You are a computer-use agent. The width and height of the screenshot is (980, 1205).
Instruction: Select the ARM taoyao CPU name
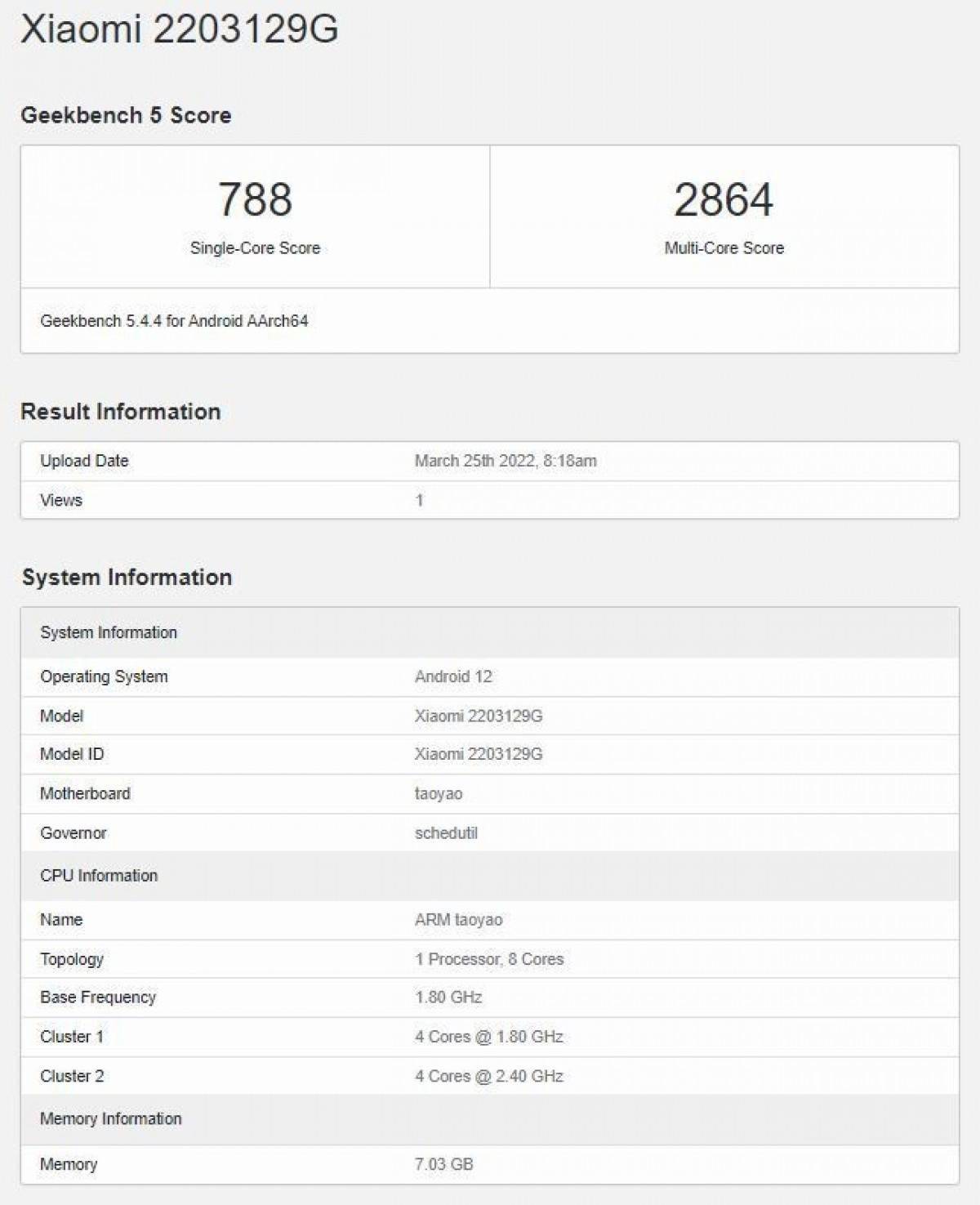tap(457, 918)
